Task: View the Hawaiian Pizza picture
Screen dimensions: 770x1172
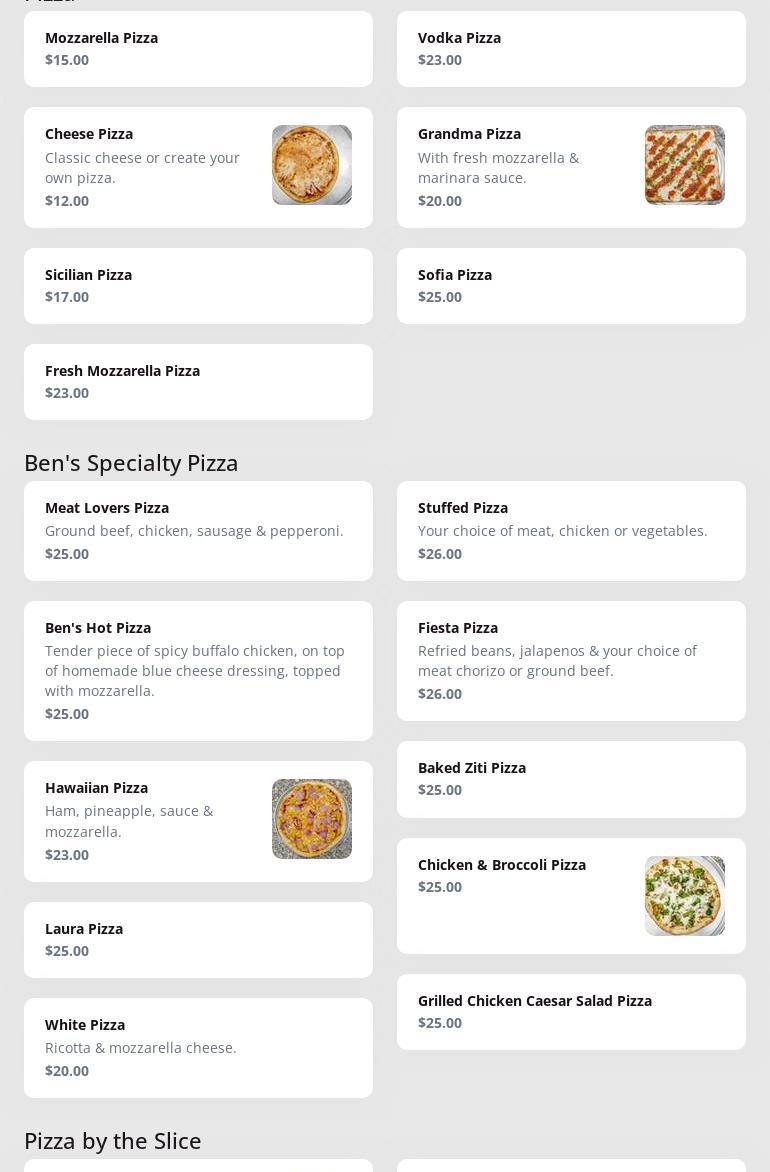Action: coord(311,819)
